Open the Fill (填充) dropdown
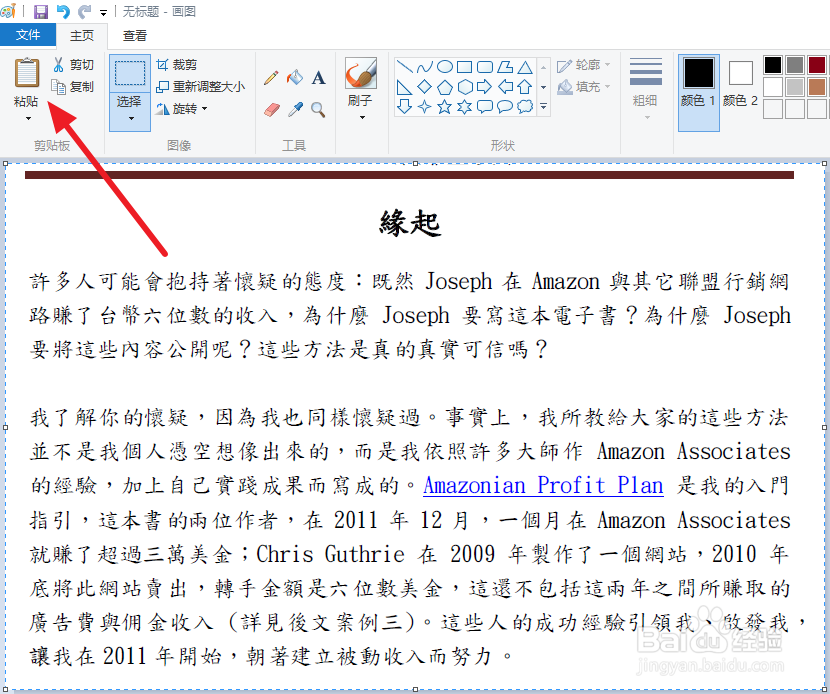The width and height of the screenshot is (830, 694). click(x=584, y=87)
